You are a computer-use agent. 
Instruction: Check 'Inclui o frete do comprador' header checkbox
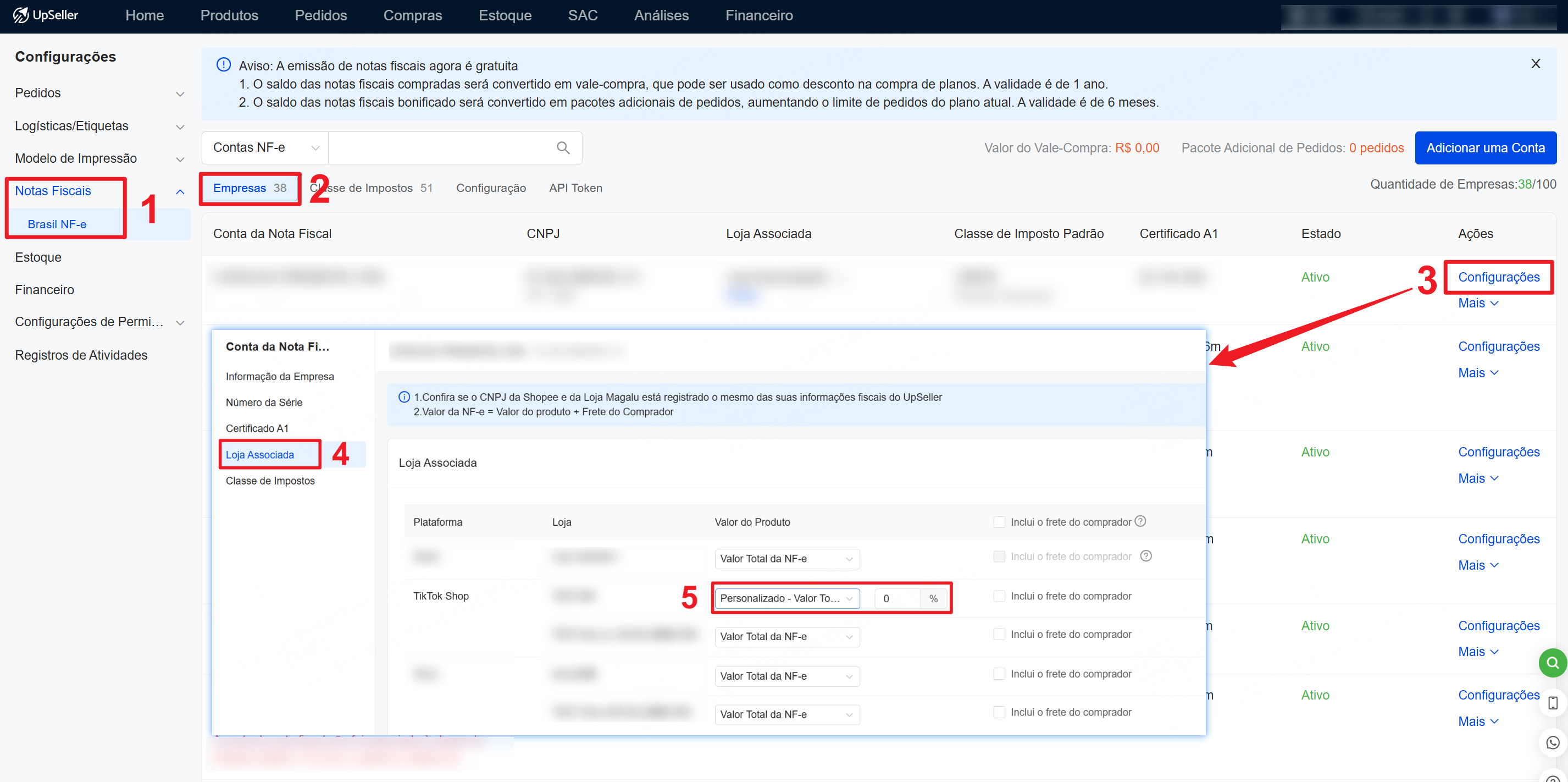pyautogui.click(x=999, y=522)
